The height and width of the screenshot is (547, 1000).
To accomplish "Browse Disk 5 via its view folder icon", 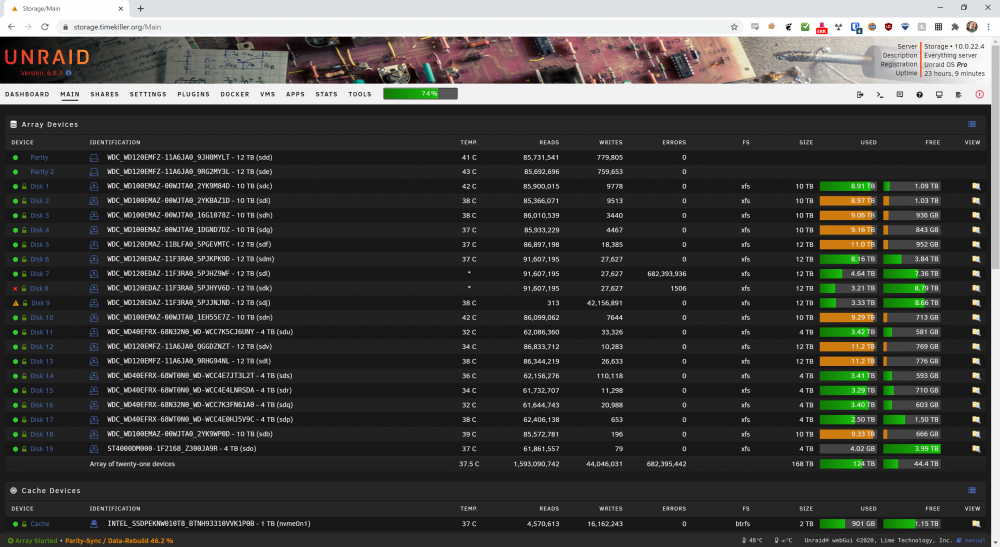I will 976,244.
